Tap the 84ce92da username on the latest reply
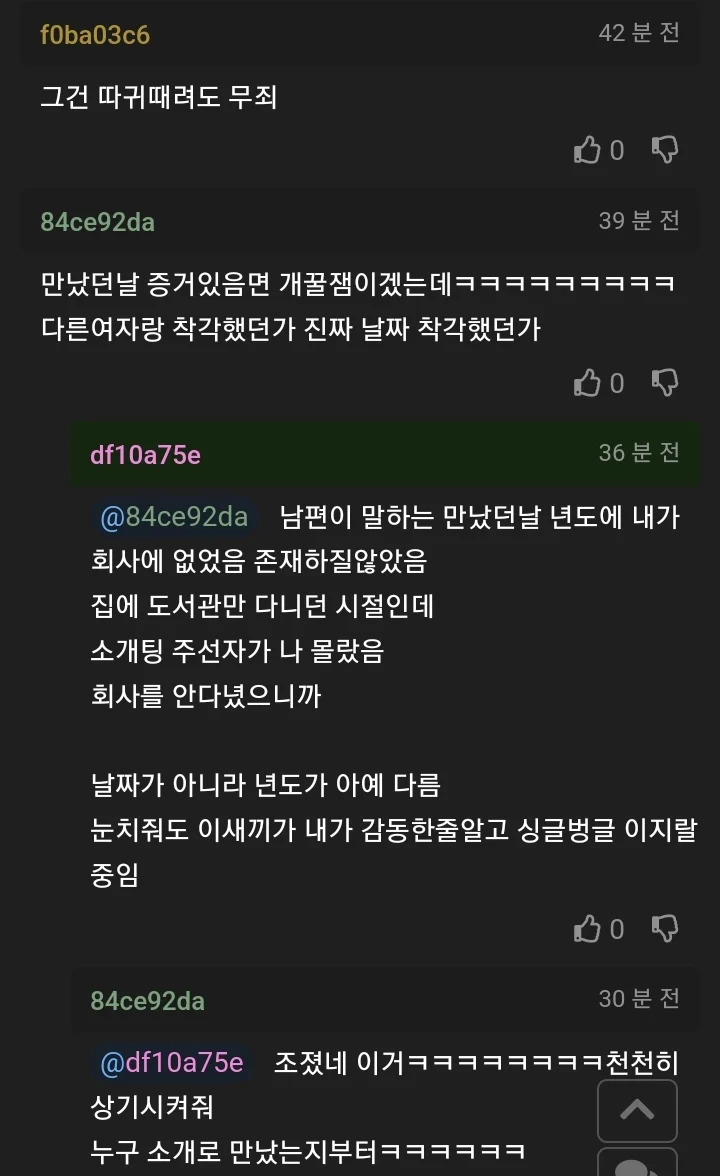Image resolution: width=720 pixels, height=1176 pixels. [148, 1000]
